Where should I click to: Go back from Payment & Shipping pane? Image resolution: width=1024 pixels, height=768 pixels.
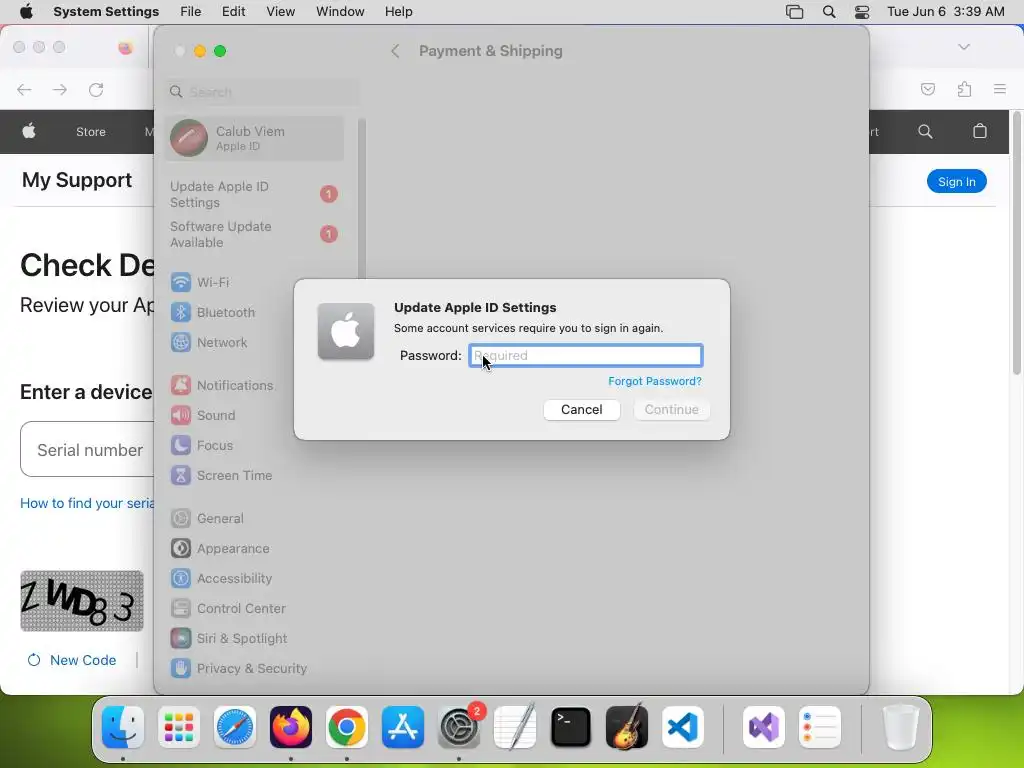click(395, 51)
